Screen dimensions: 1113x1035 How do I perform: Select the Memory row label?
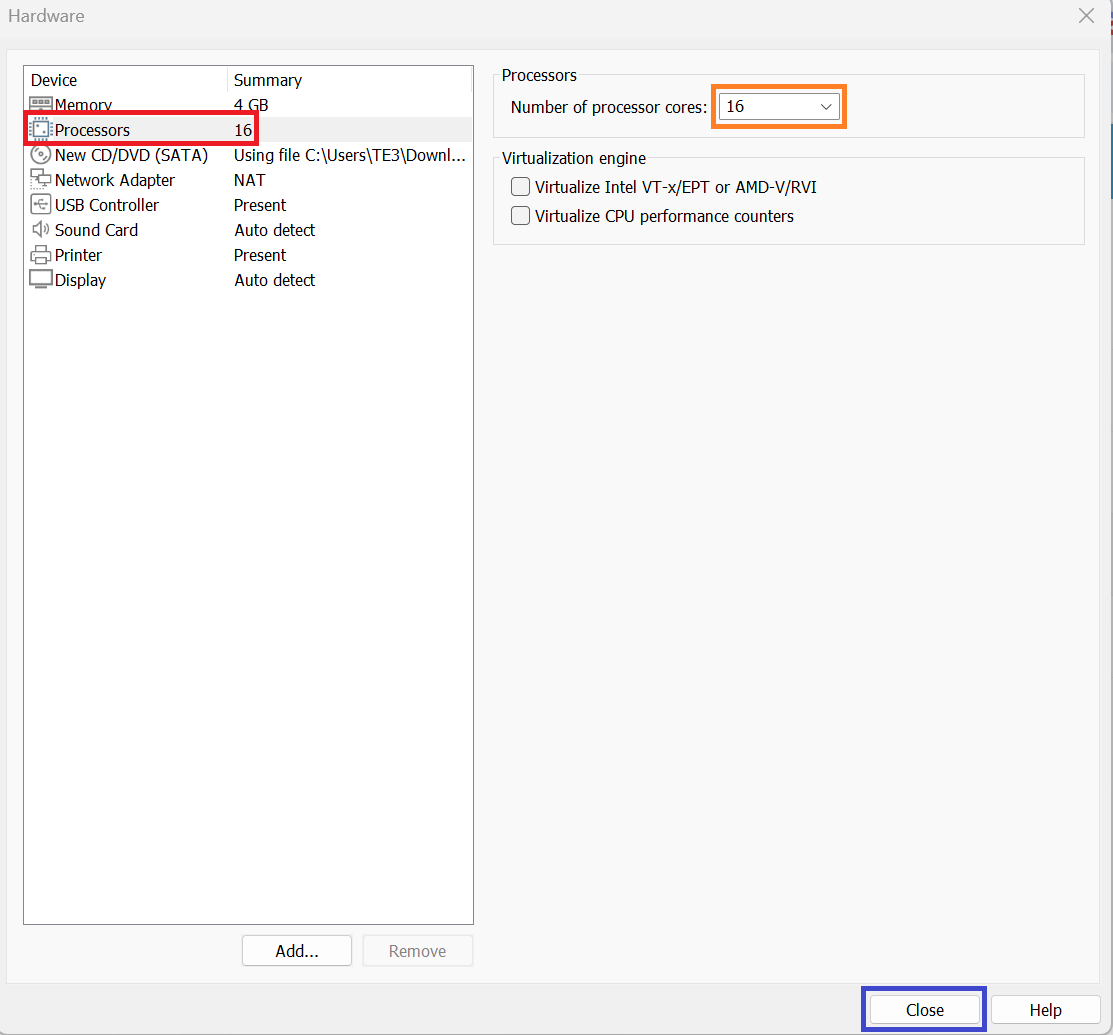[x=83, y=105]
